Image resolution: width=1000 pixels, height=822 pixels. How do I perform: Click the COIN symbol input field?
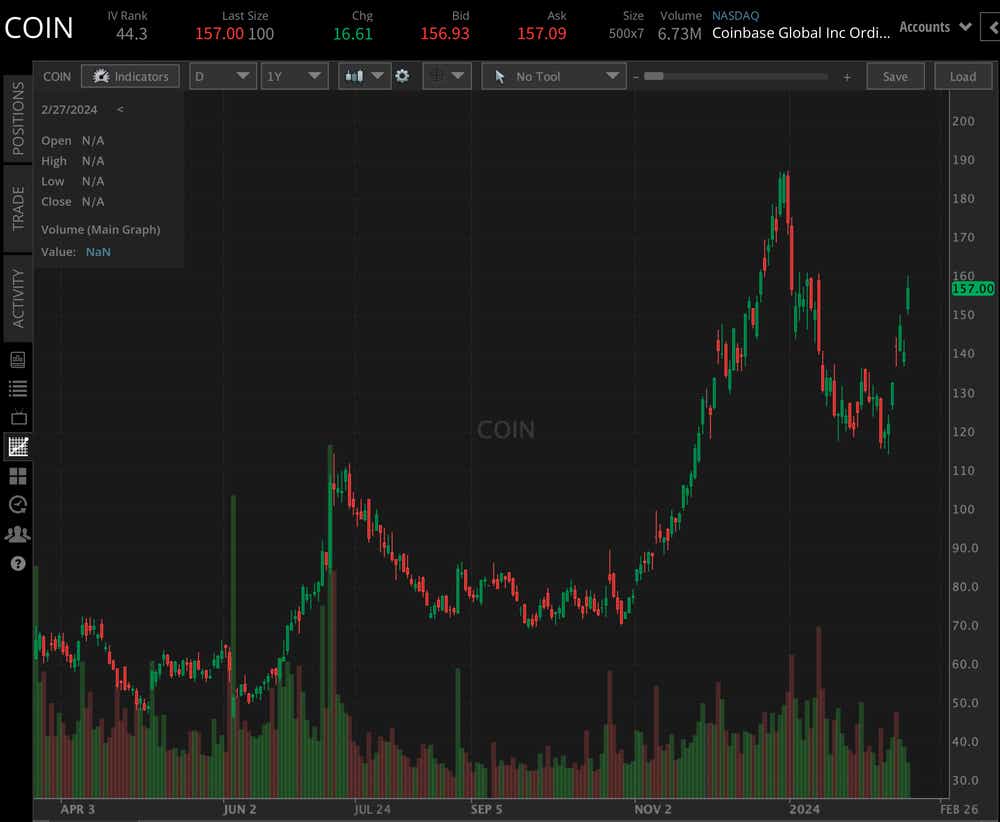pos(57,76)
